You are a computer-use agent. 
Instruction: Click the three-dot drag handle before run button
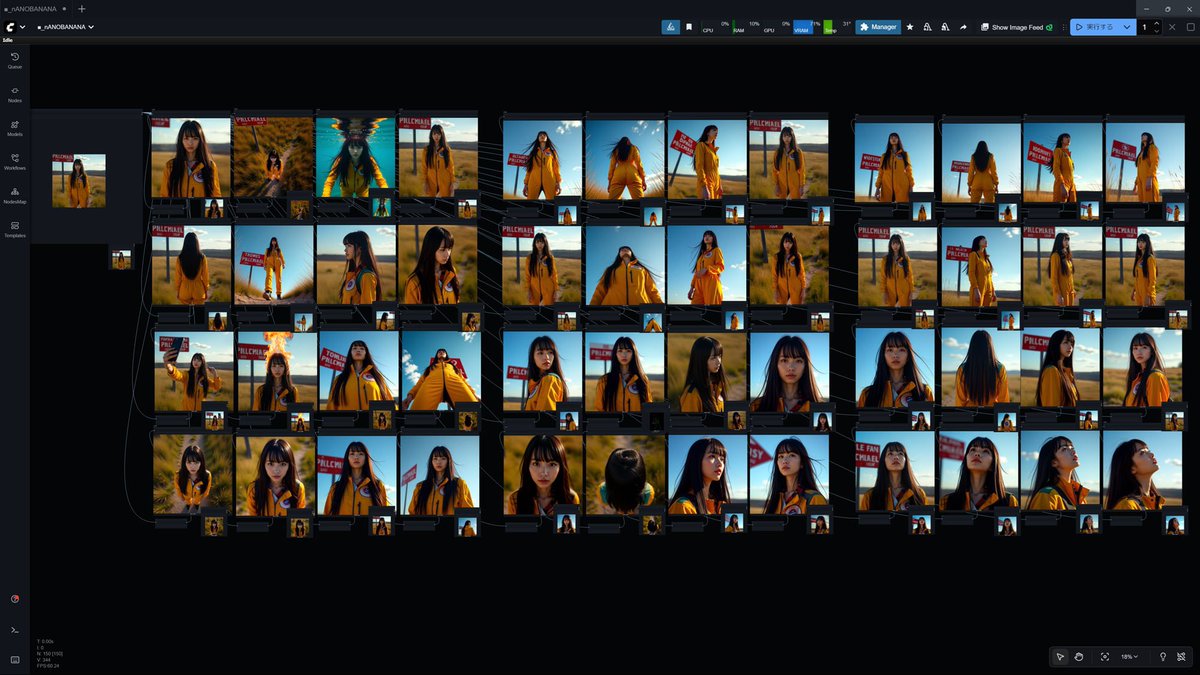(x=1064, y=27)
